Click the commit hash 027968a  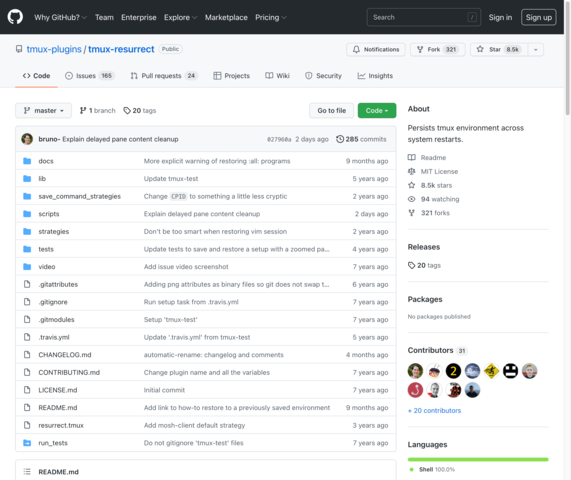tap(279, 139)
